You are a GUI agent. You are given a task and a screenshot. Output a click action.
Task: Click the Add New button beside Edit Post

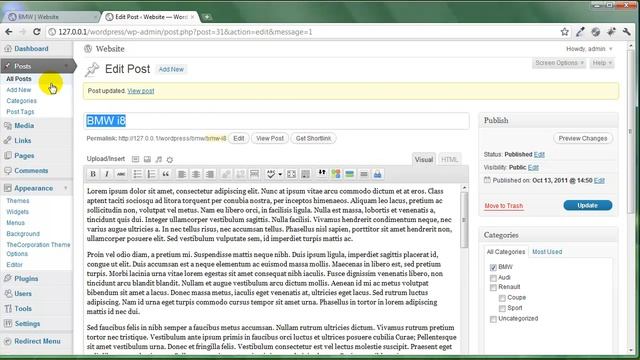tap(171, 69)
